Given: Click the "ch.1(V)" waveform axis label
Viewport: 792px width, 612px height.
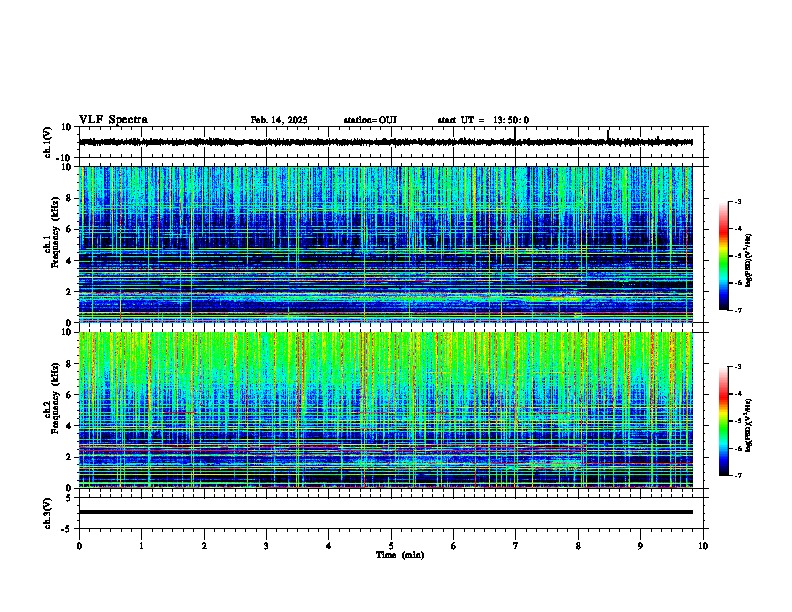Looking at the screenshot, I should pyautogui.click(x=48, y=142).
